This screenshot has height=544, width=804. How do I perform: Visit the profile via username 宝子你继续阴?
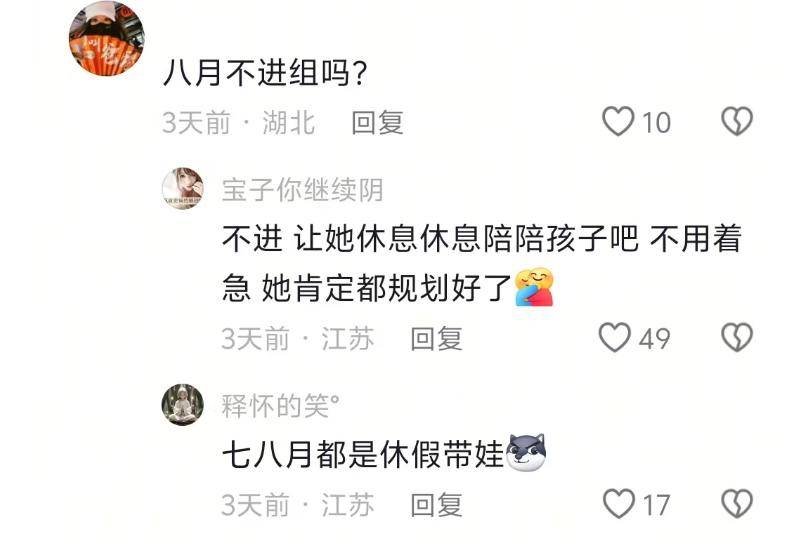pos(303,190)
